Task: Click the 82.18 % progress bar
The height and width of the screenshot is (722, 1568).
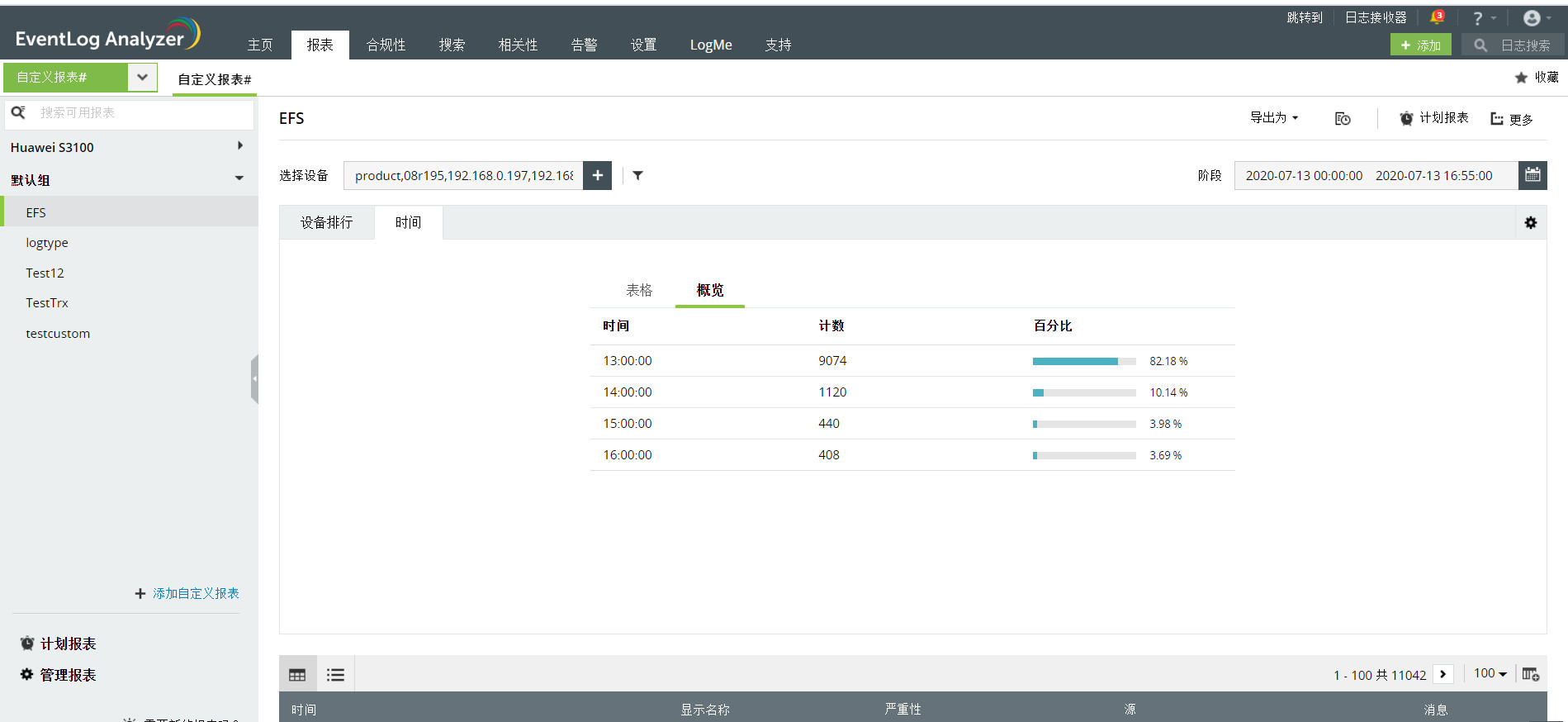Action: pyautogui.click(x=1084, y=361)
